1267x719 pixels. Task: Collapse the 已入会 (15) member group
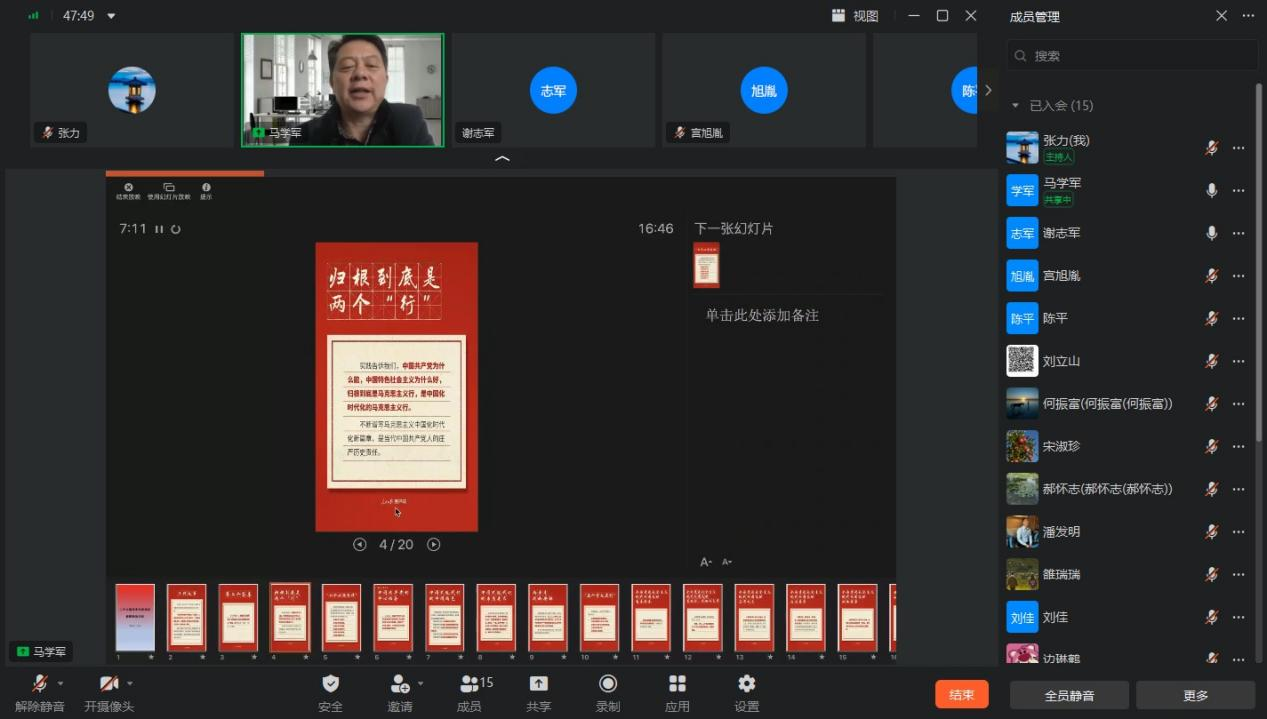(1016, 105)
